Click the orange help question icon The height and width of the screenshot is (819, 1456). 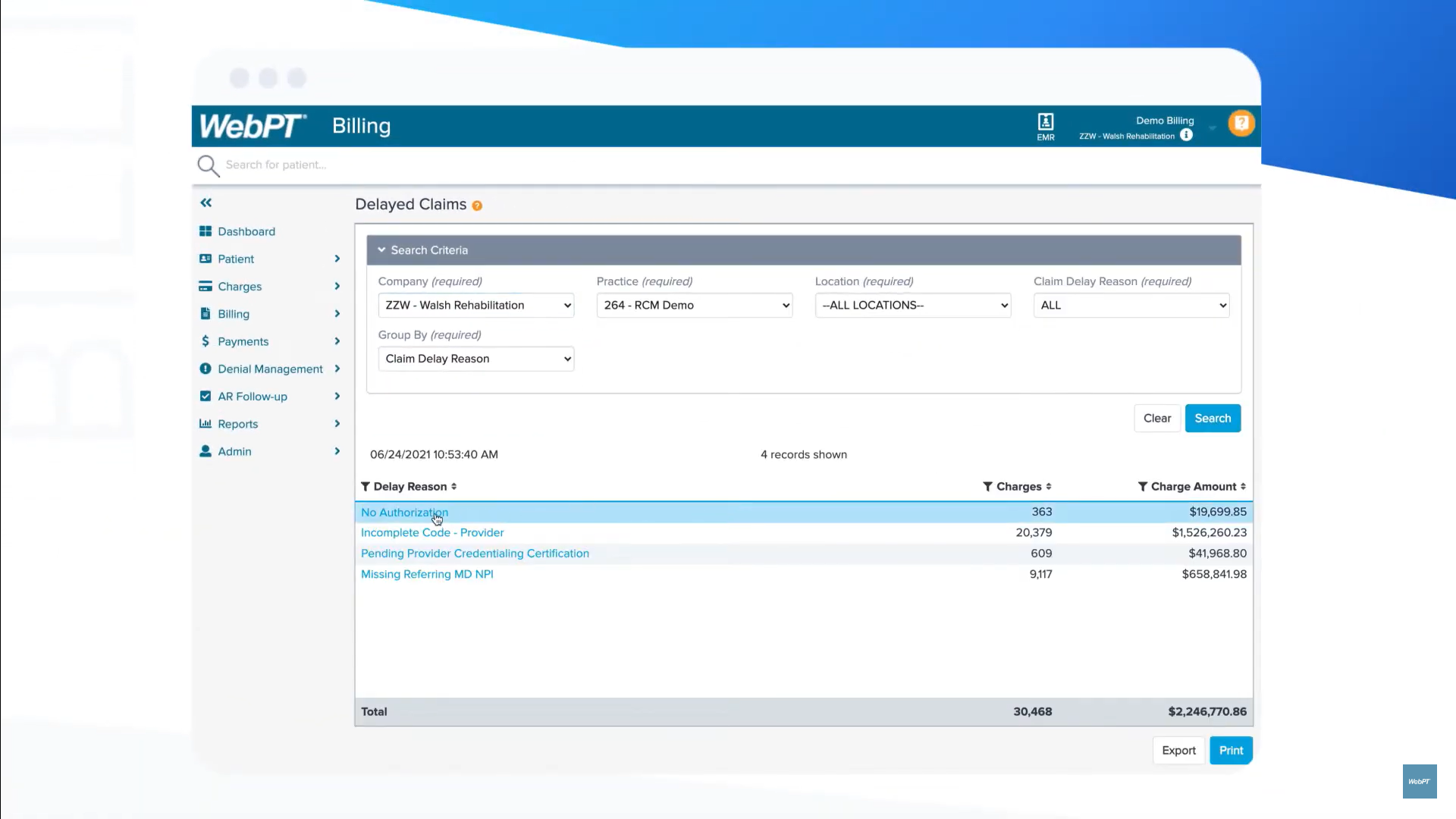pos(1241,123)
